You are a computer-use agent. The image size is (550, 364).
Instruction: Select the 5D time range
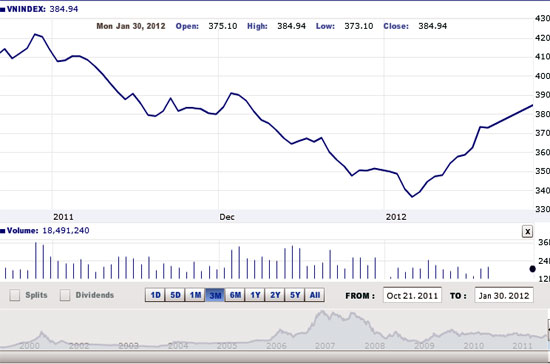[175, 295]
